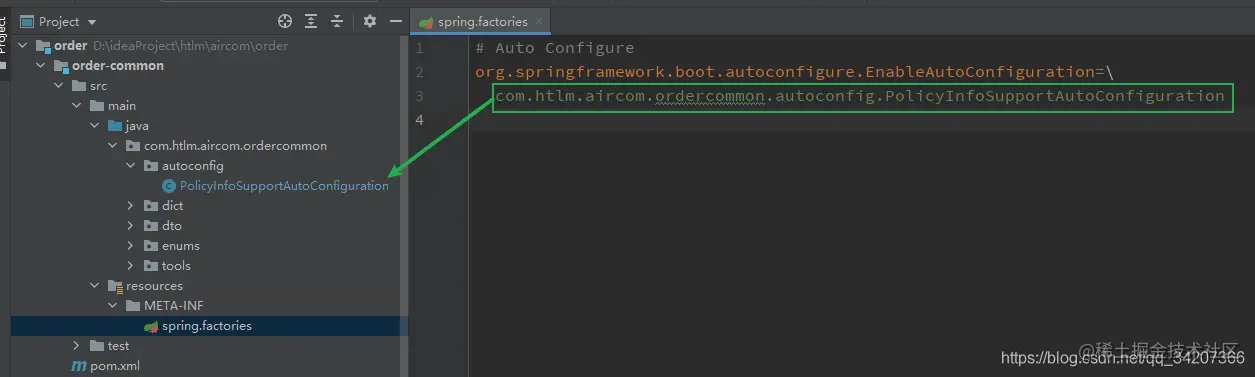
Task: Collapse the order-common module node
Action: point(41,66)
